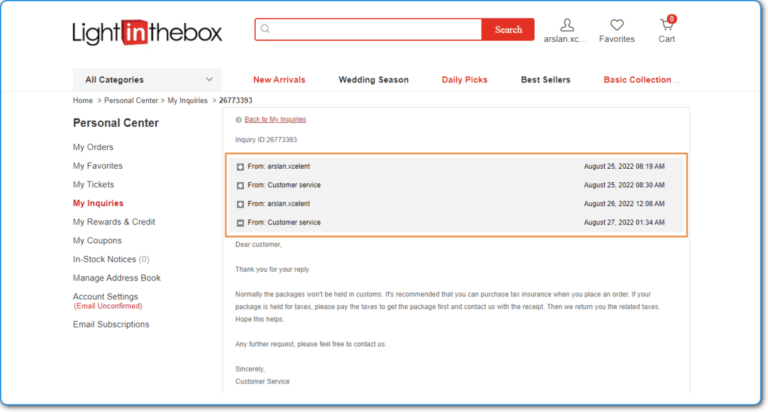This screenshot has height=412, width=768.
Task: Open the Favorites heart icon
Action: tap(616, 25)
